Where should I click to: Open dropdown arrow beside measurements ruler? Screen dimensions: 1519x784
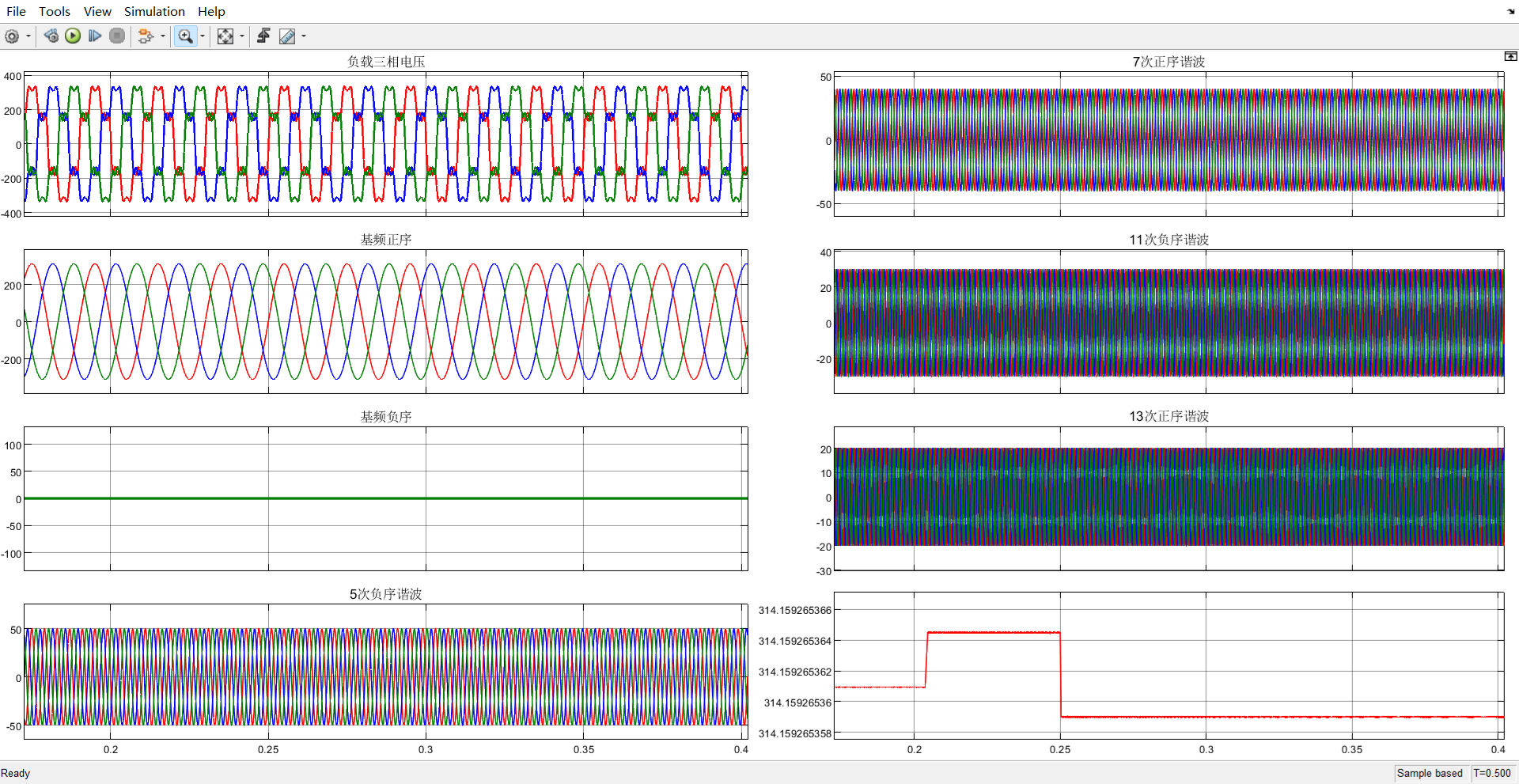304,36
